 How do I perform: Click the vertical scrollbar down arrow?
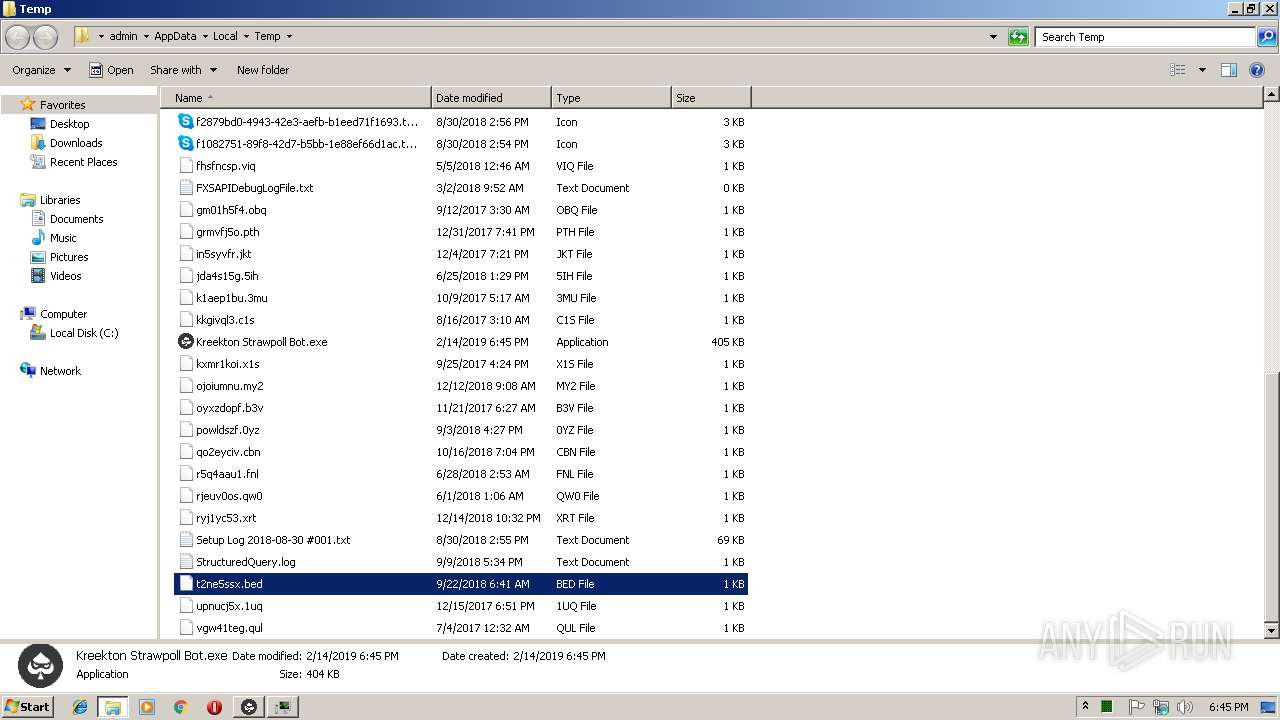tap(1271, 630)
